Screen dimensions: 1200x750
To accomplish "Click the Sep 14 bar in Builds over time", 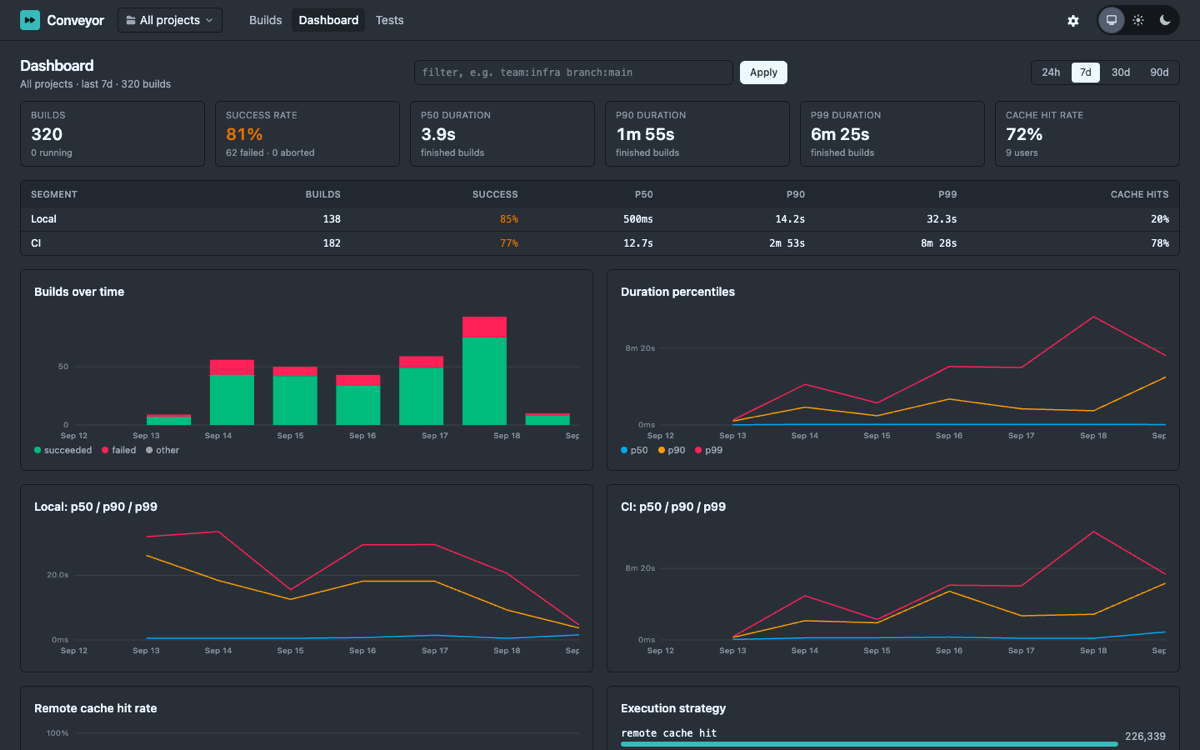I will coord(232,392).
